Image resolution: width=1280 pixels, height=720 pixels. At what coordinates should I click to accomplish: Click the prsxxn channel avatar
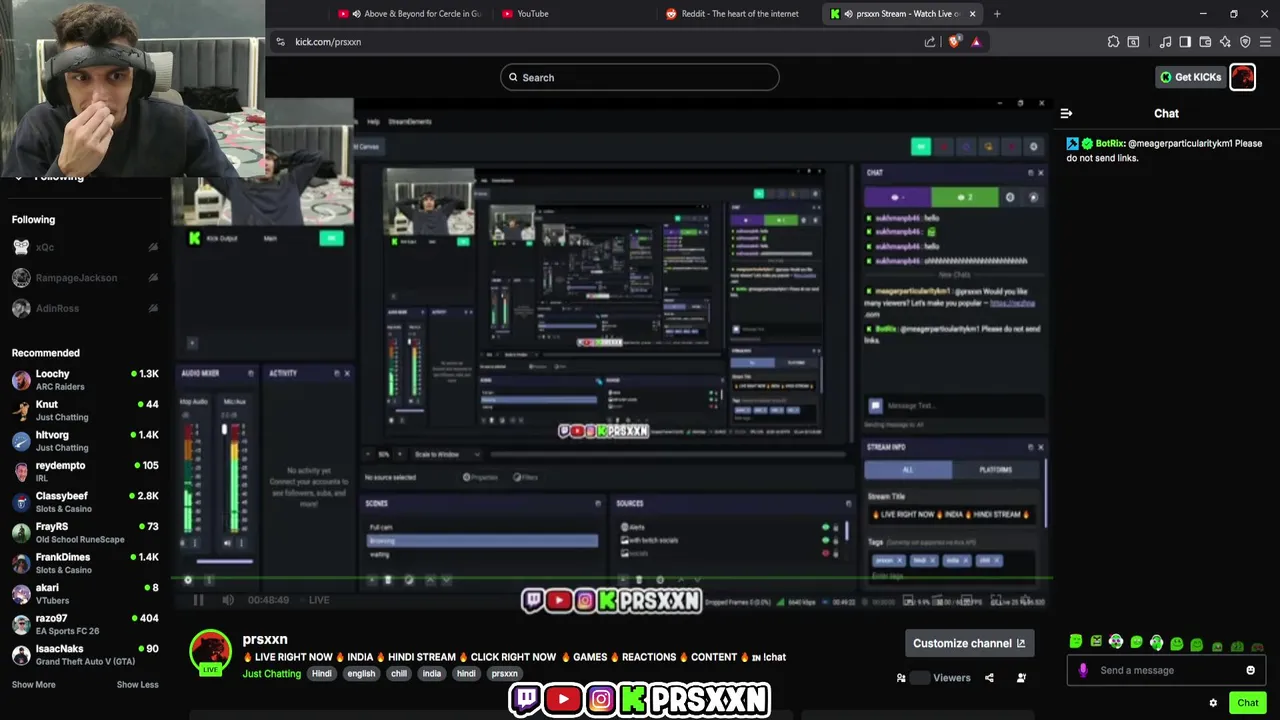210,651
